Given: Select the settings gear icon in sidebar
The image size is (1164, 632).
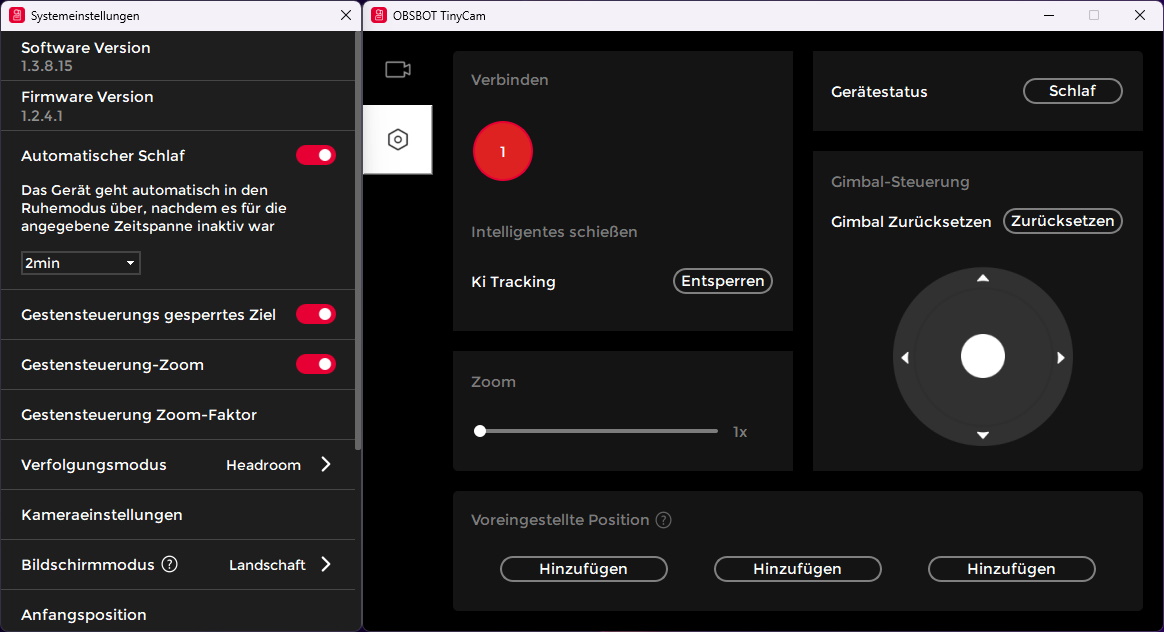Looking at the screenshot, I should [398, 140].
